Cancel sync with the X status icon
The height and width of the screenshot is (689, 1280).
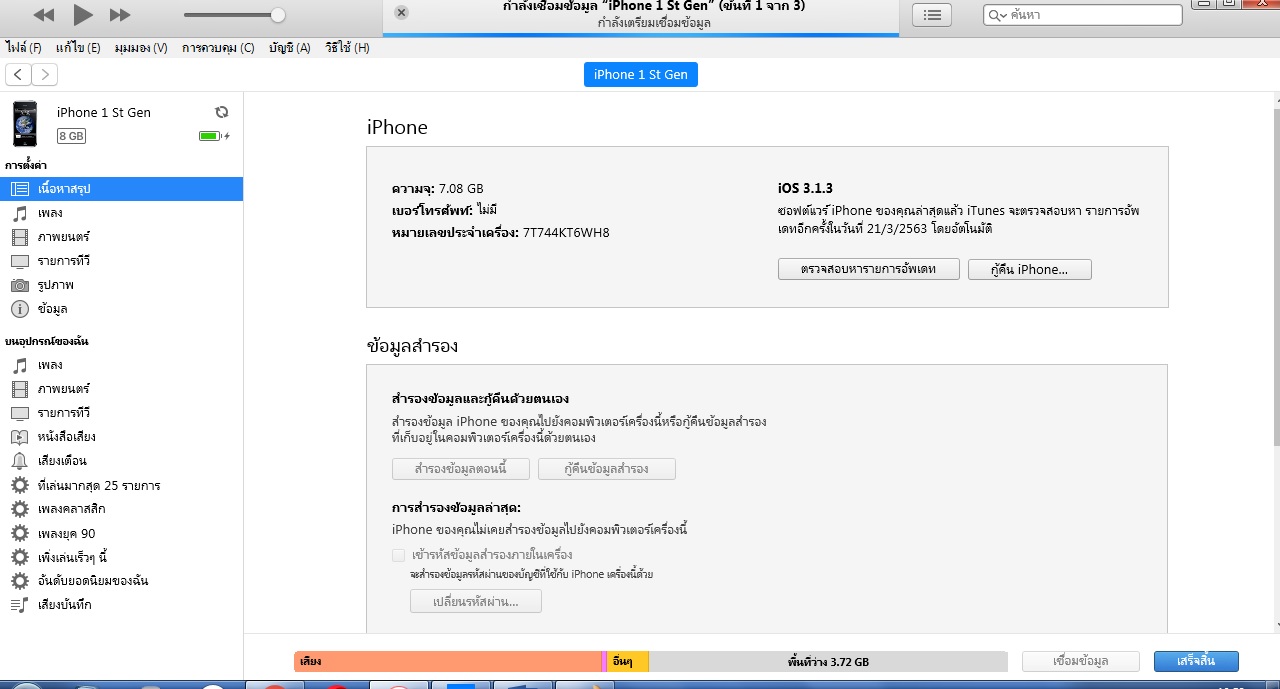(401, 13)
